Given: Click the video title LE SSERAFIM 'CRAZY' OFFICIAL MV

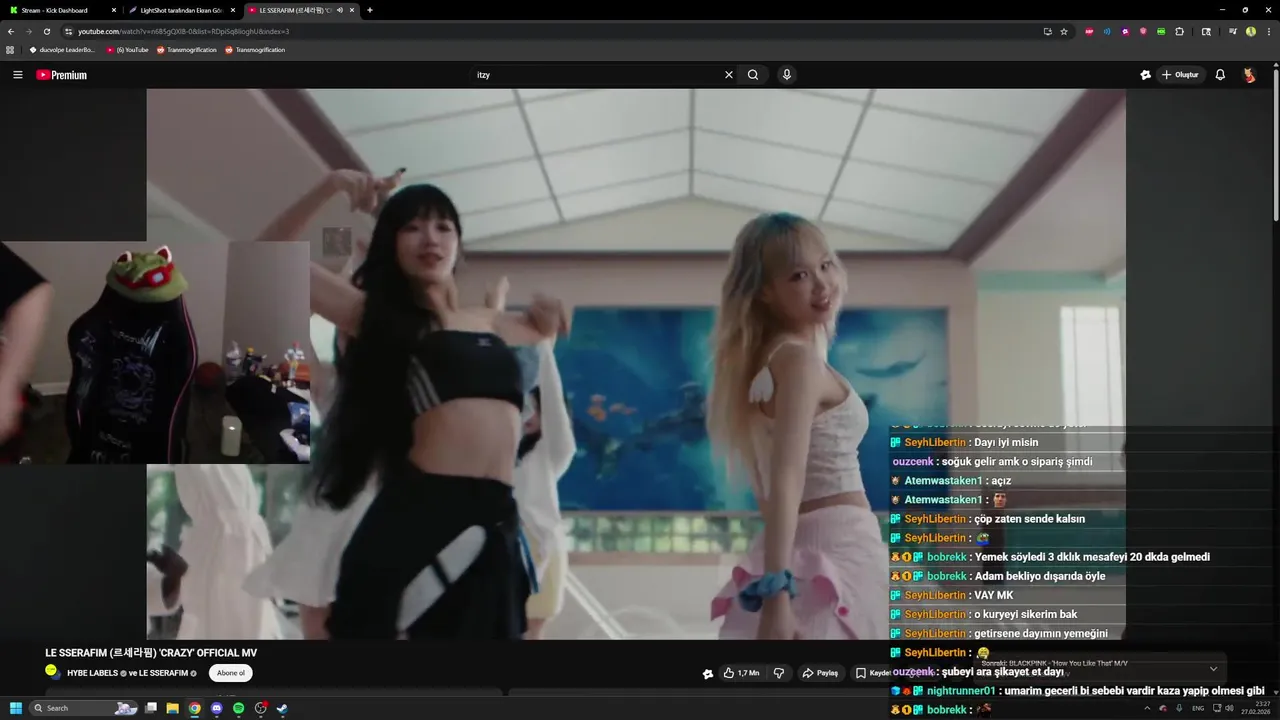Looking at the screenshot, I should 151,653.
